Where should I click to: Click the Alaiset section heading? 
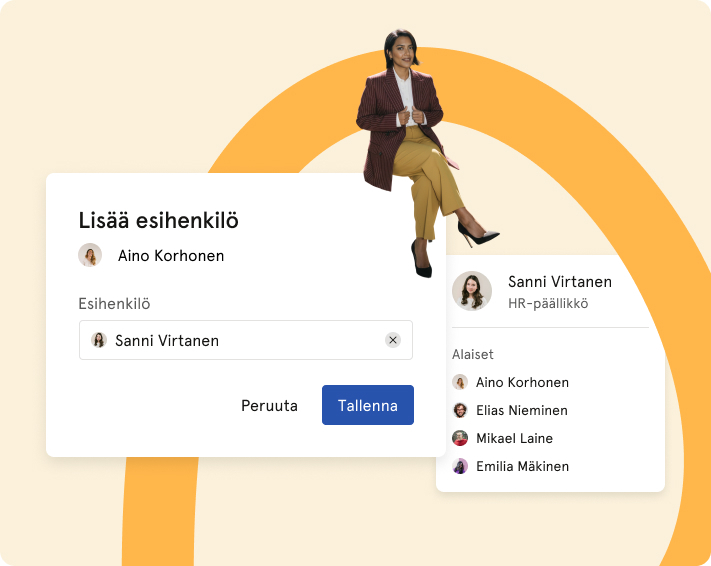point(473,354)
